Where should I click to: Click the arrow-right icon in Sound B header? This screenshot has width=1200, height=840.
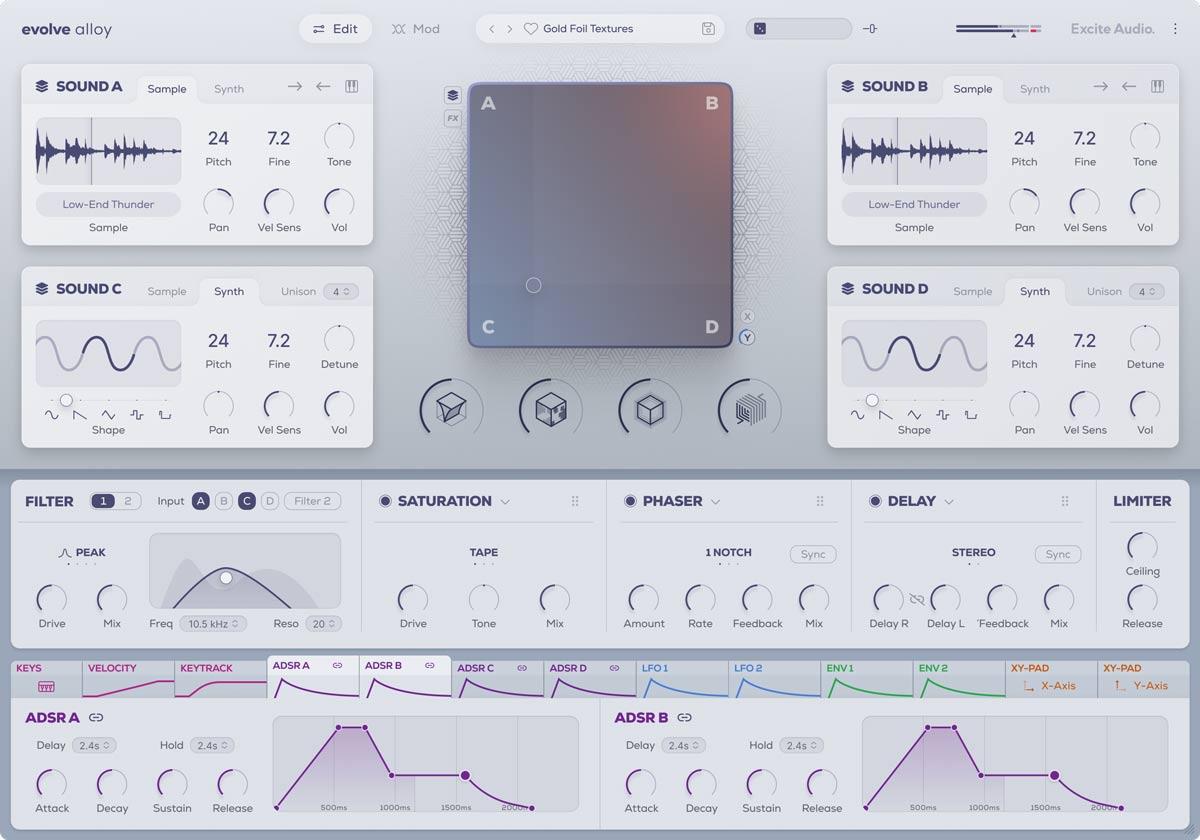tap(1100, 86)
